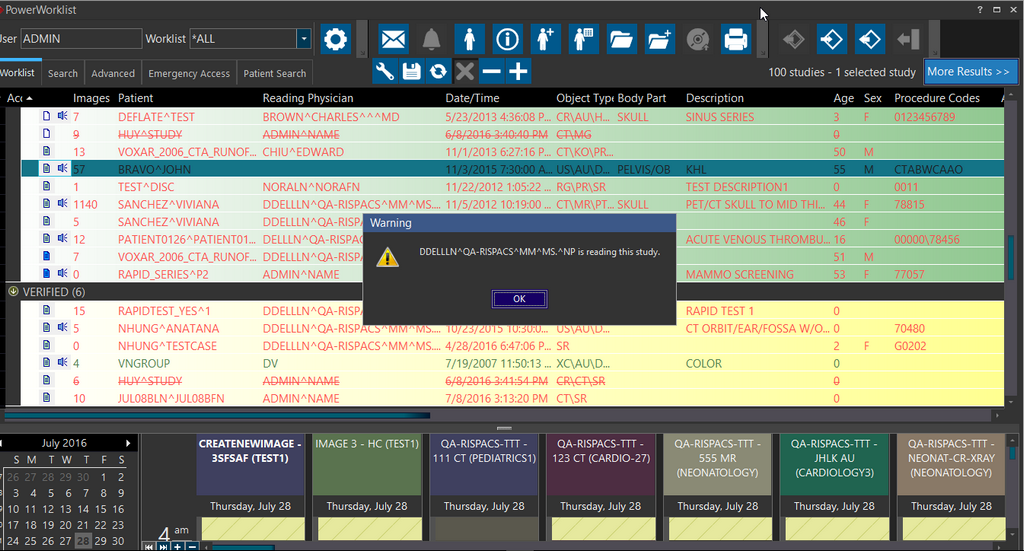Image resolution: width=1024 pixels, height=551 pixels.
Task: Switch to the Emergency Access tab
Action: 189,73
